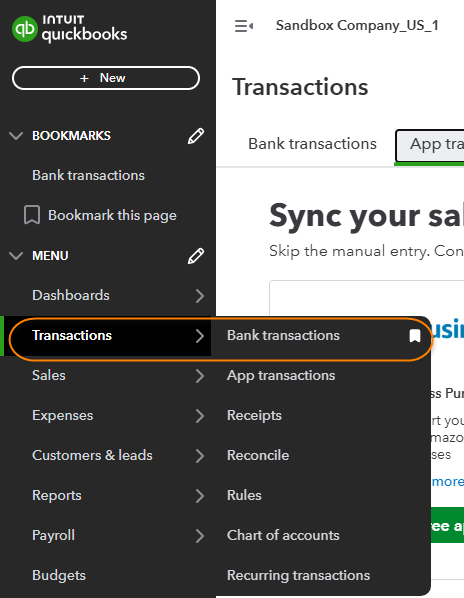This screenshot has width=464, height=598.
Task: Click the + New button
Action: (106, 78)
